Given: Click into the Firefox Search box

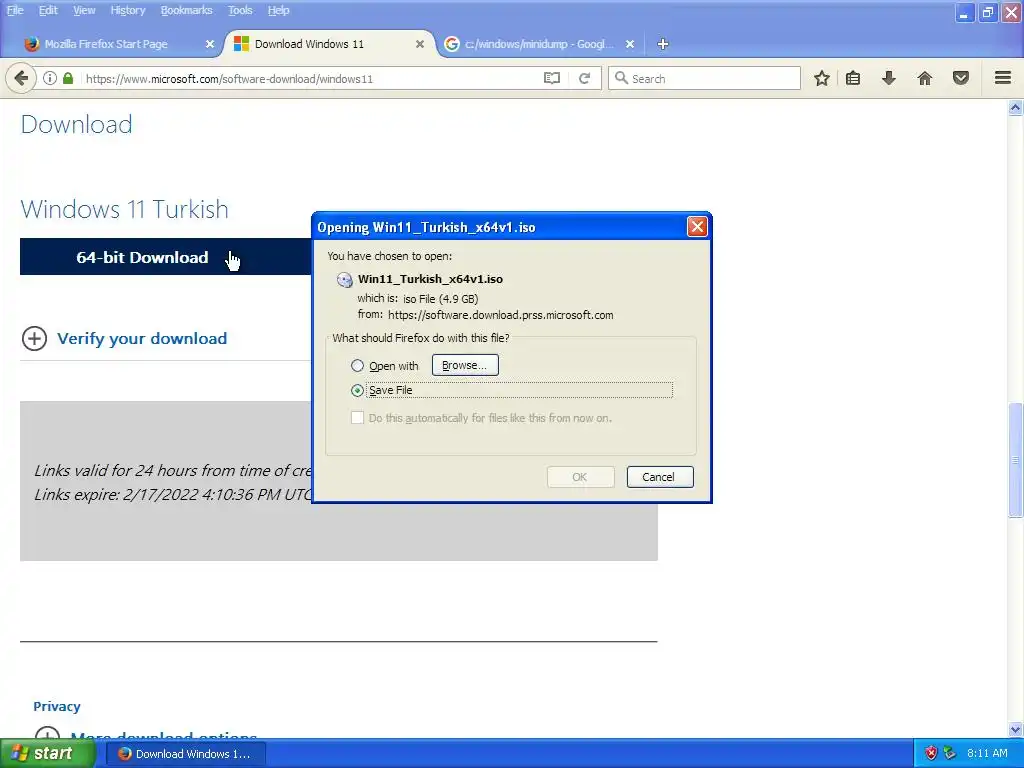Looking at the screenshot, I should (x=705, y=78).
